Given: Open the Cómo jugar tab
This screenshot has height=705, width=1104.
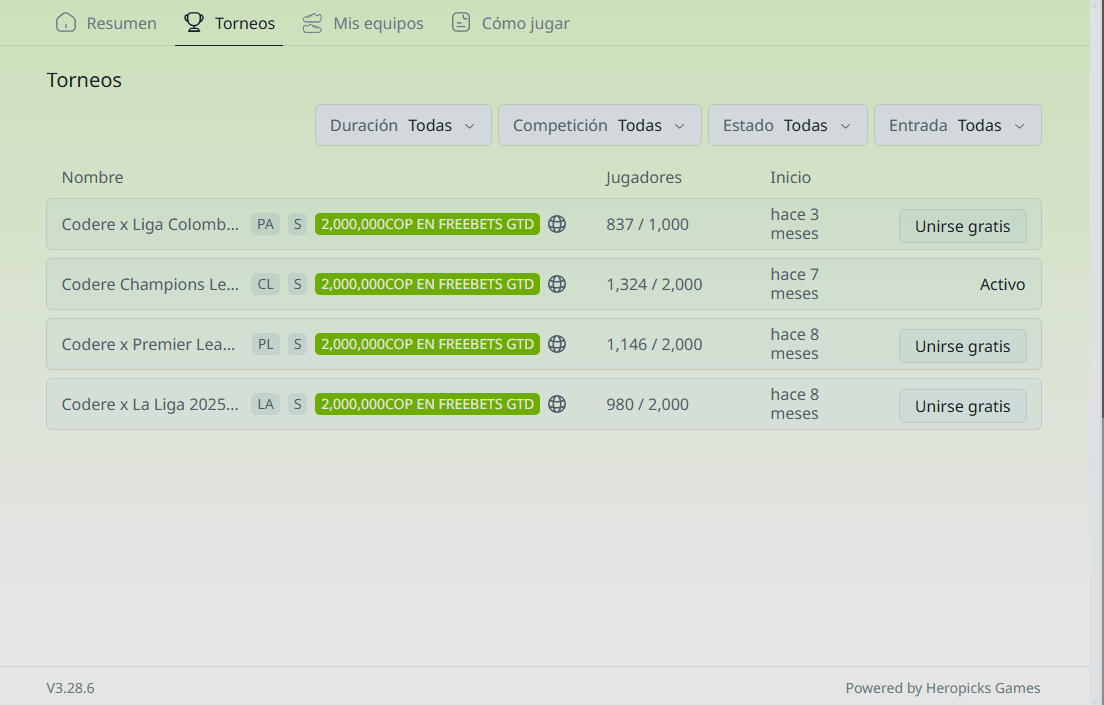Looking at the screenshot, I should [x=510, y=22].
